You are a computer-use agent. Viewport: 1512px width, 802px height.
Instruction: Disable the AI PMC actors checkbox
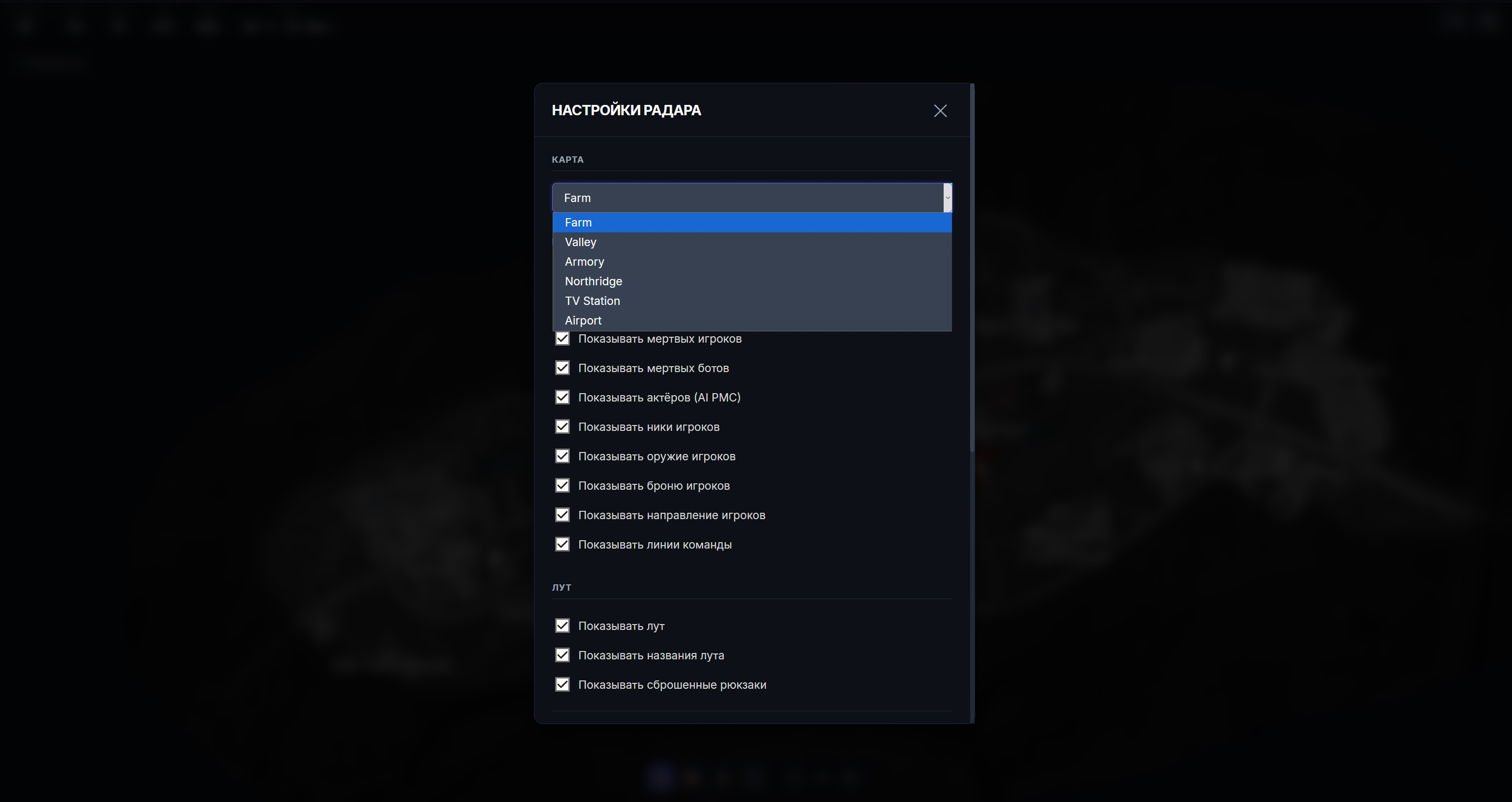point(562,398)
